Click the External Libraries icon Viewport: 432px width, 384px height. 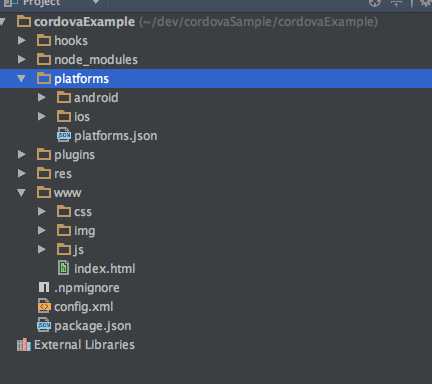24,345
